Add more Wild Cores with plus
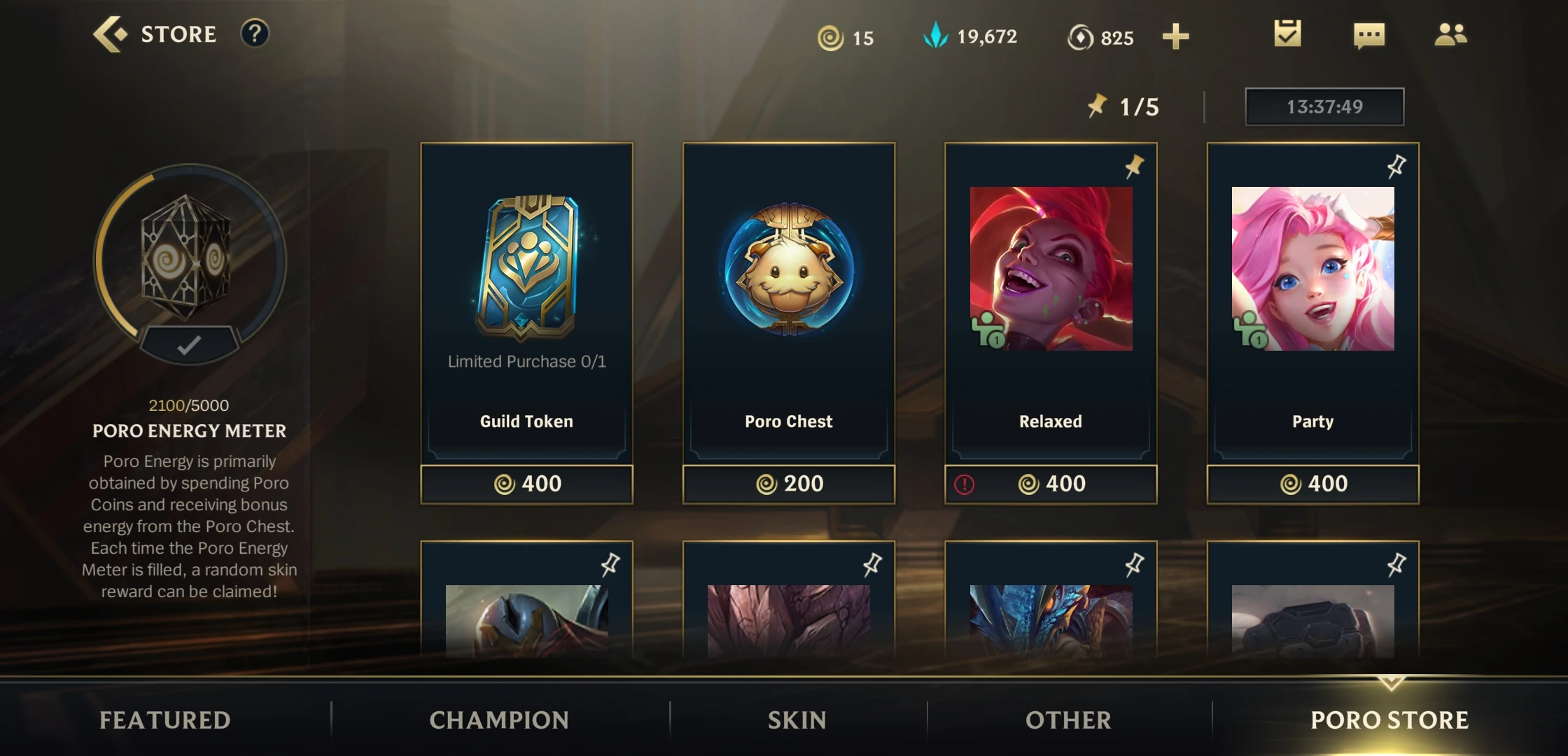This screenshot has width=1568, height=756. coord(1176,36)
